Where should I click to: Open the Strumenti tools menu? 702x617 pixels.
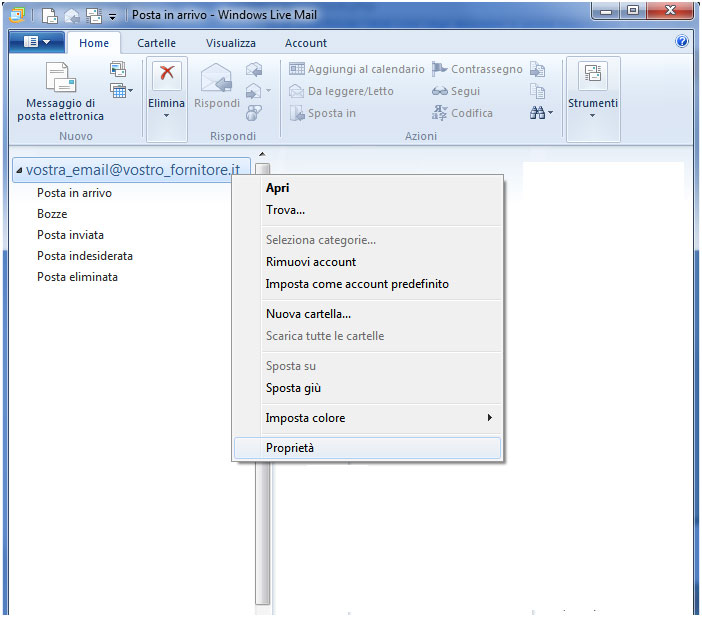593,99
